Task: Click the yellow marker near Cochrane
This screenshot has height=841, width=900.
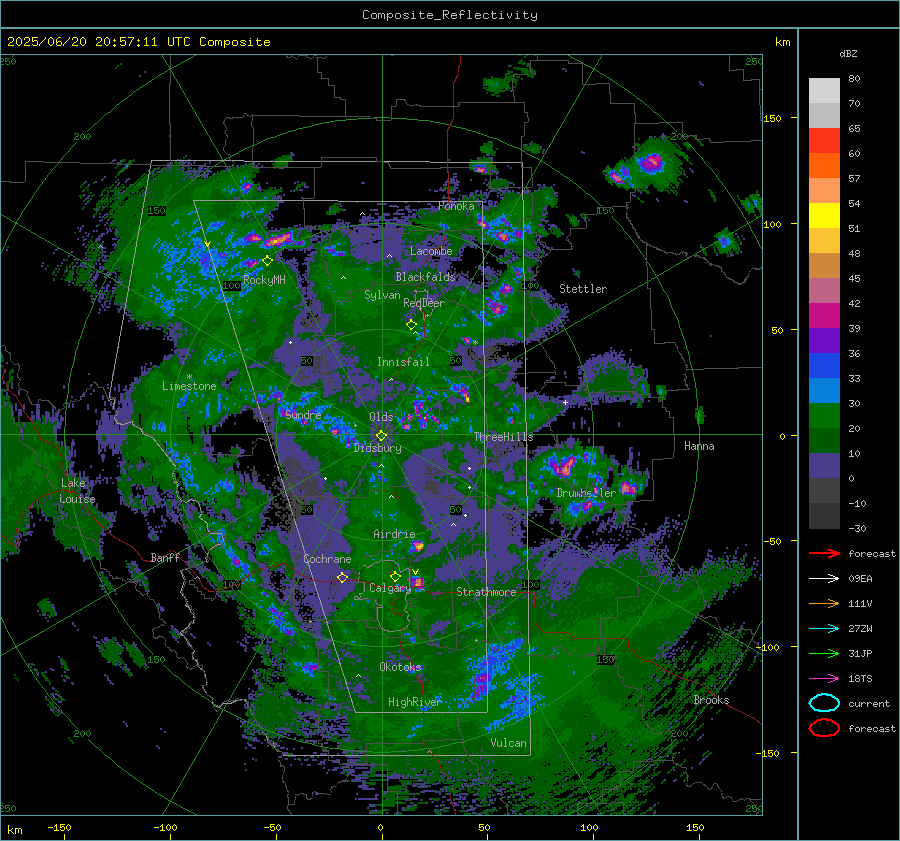Action: click(342, 578)
